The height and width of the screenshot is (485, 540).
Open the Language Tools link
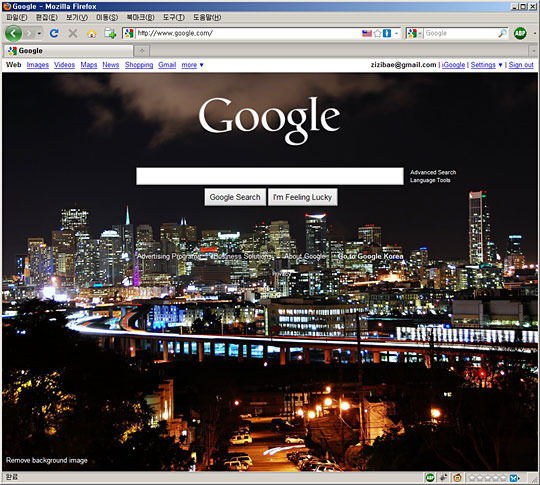click(430, 180)
